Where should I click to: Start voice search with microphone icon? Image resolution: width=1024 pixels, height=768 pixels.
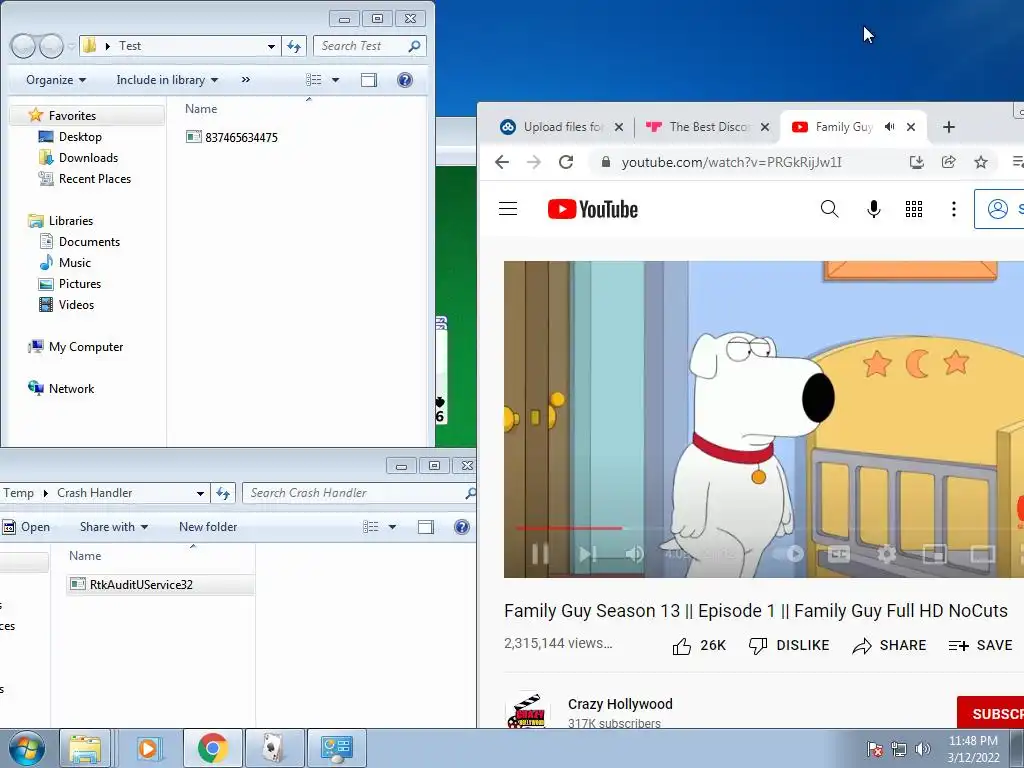873,209
